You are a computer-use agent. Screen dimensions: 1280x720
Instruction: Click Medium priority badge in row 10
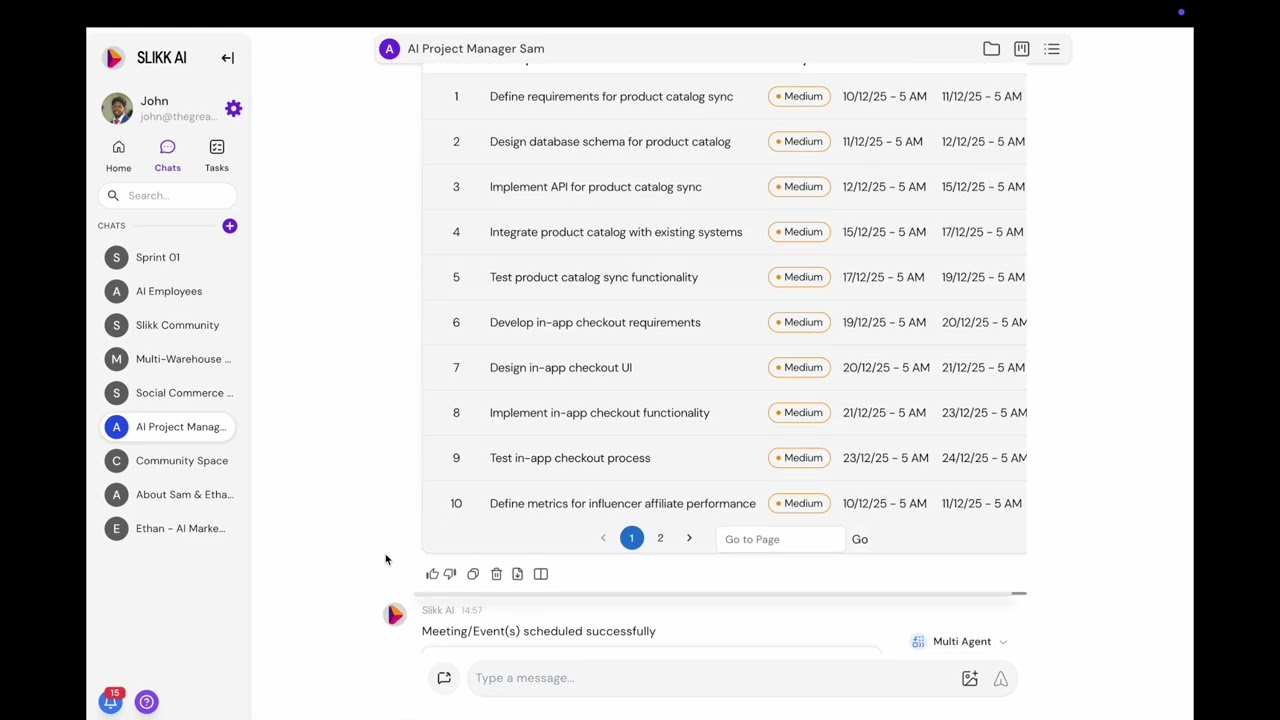point(799,503)
